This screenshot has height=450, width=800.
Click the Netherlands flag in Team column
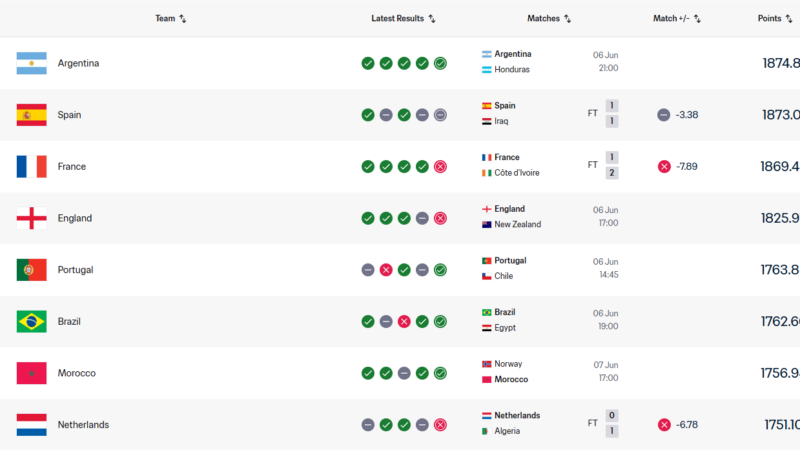tap(32, 424)
